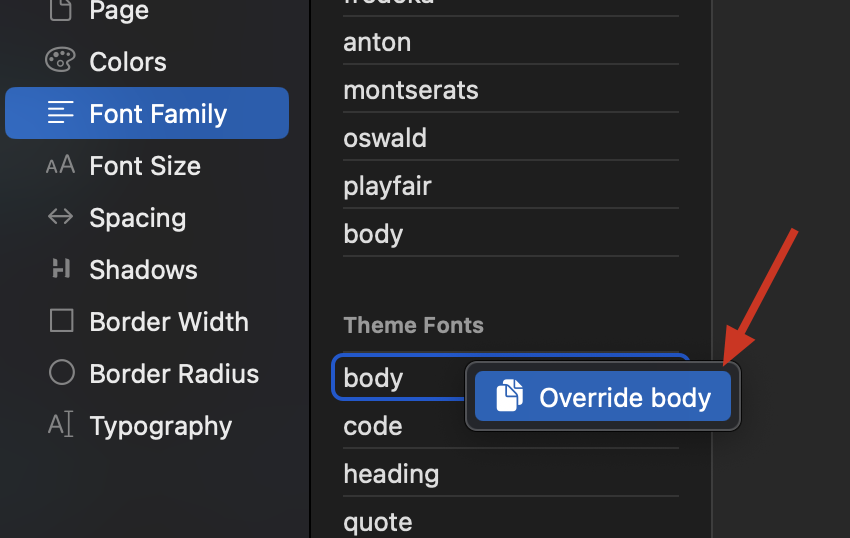This screenshot has height=538, width=850.
Task: Open Spacing settings in sidebar
Action: pos(137,218)
